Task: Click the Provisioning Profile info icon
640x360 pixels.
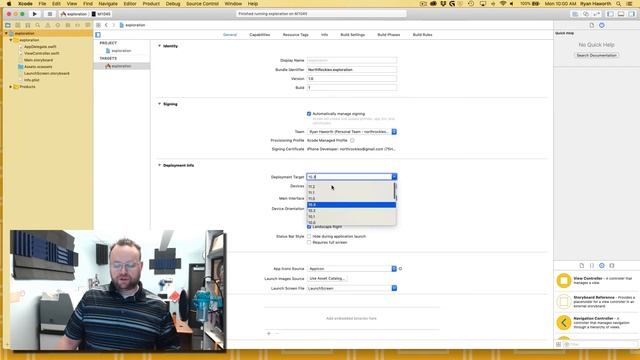Action: (352, 140)
